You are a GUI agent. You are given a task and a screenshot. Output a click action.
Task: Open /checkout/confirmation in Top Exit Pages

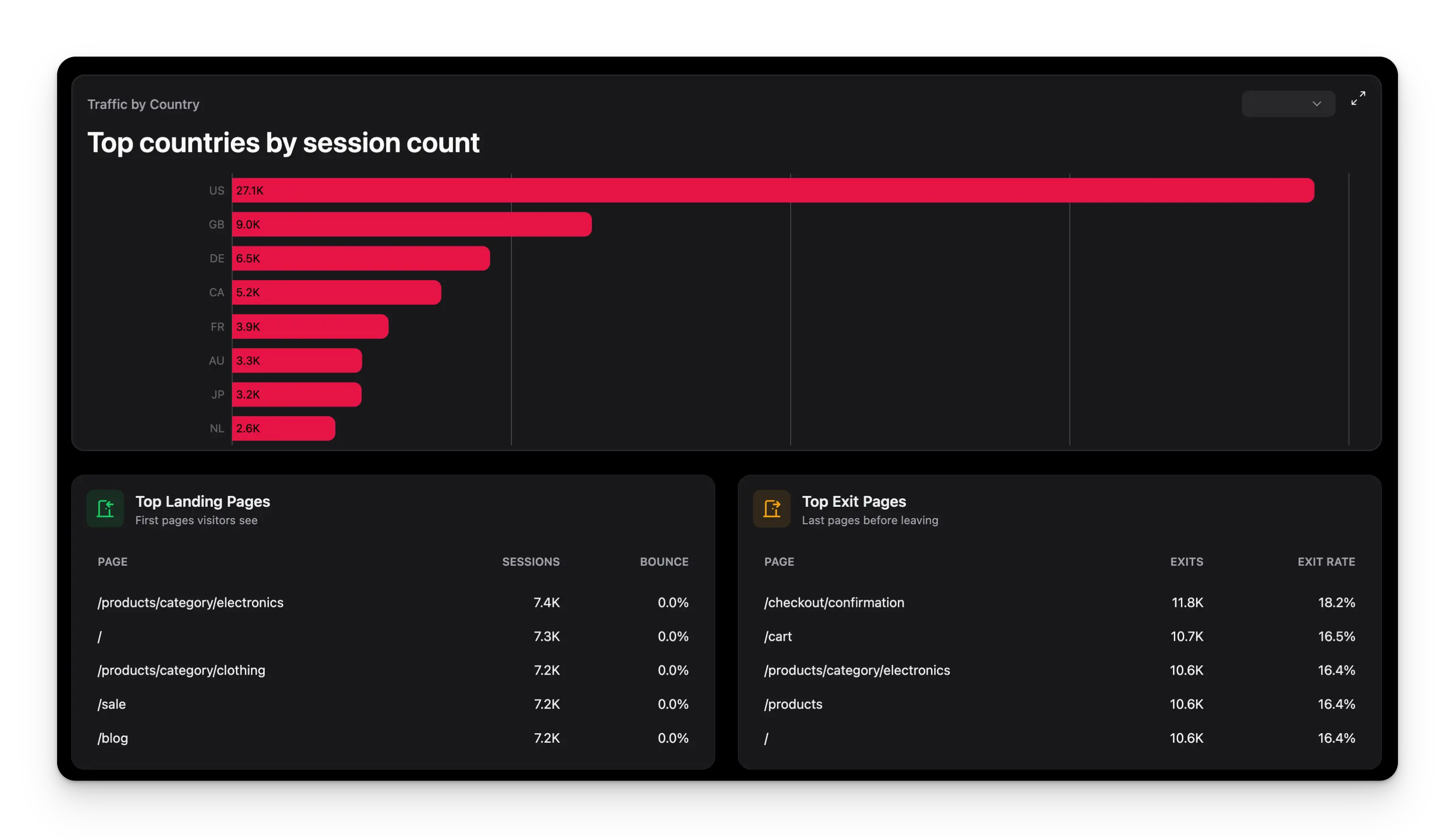(x=834, y=603)
